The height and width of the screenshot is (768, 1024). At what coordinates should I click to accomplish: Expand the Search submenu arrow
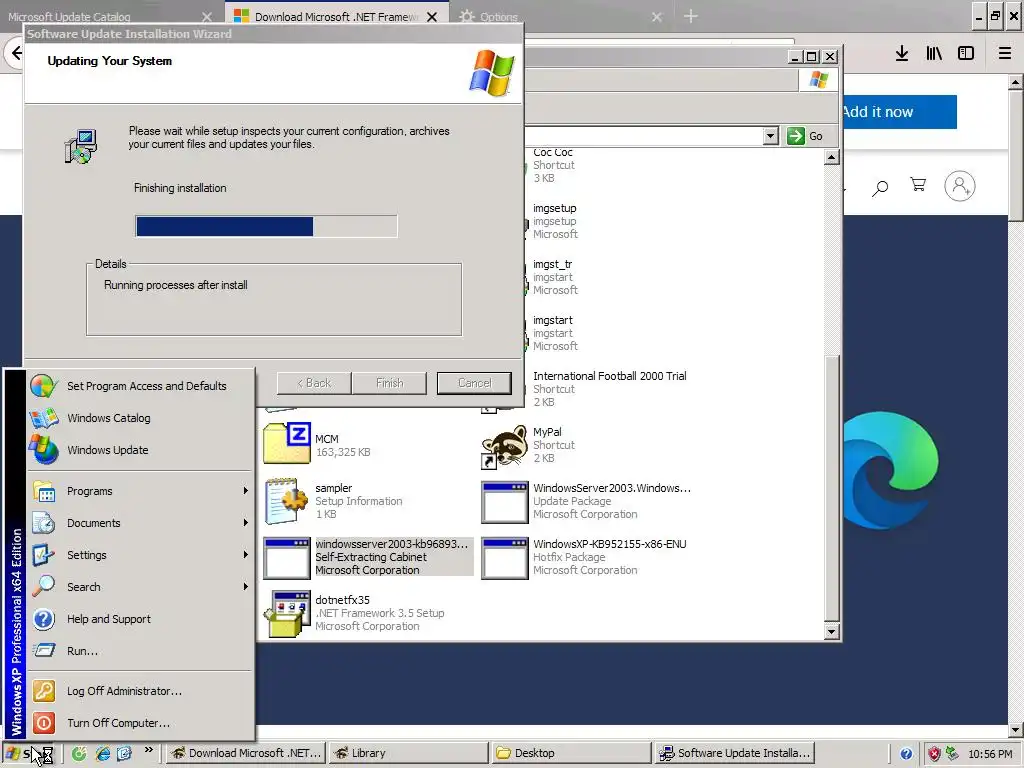[x=246, y=586]
